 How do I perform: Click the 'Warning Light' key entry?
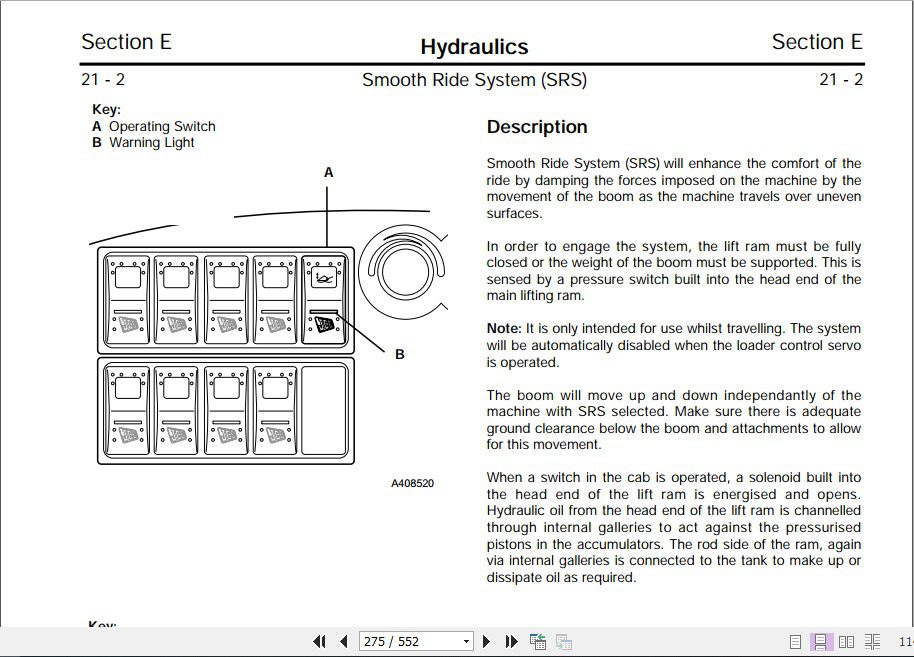tap(152, 143)
